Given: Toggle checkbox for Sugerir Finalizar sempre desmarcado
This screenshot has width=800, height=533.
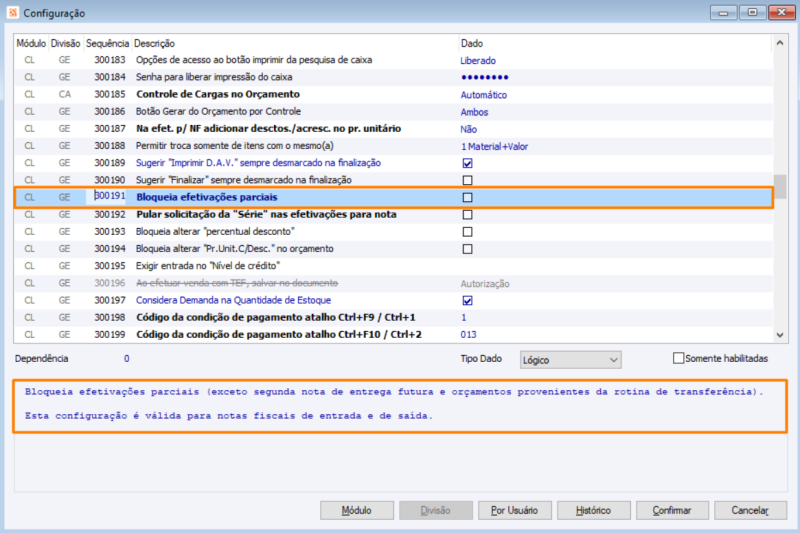Looking at the screenshot, I should pyautogui.click(x=467, y=180).
